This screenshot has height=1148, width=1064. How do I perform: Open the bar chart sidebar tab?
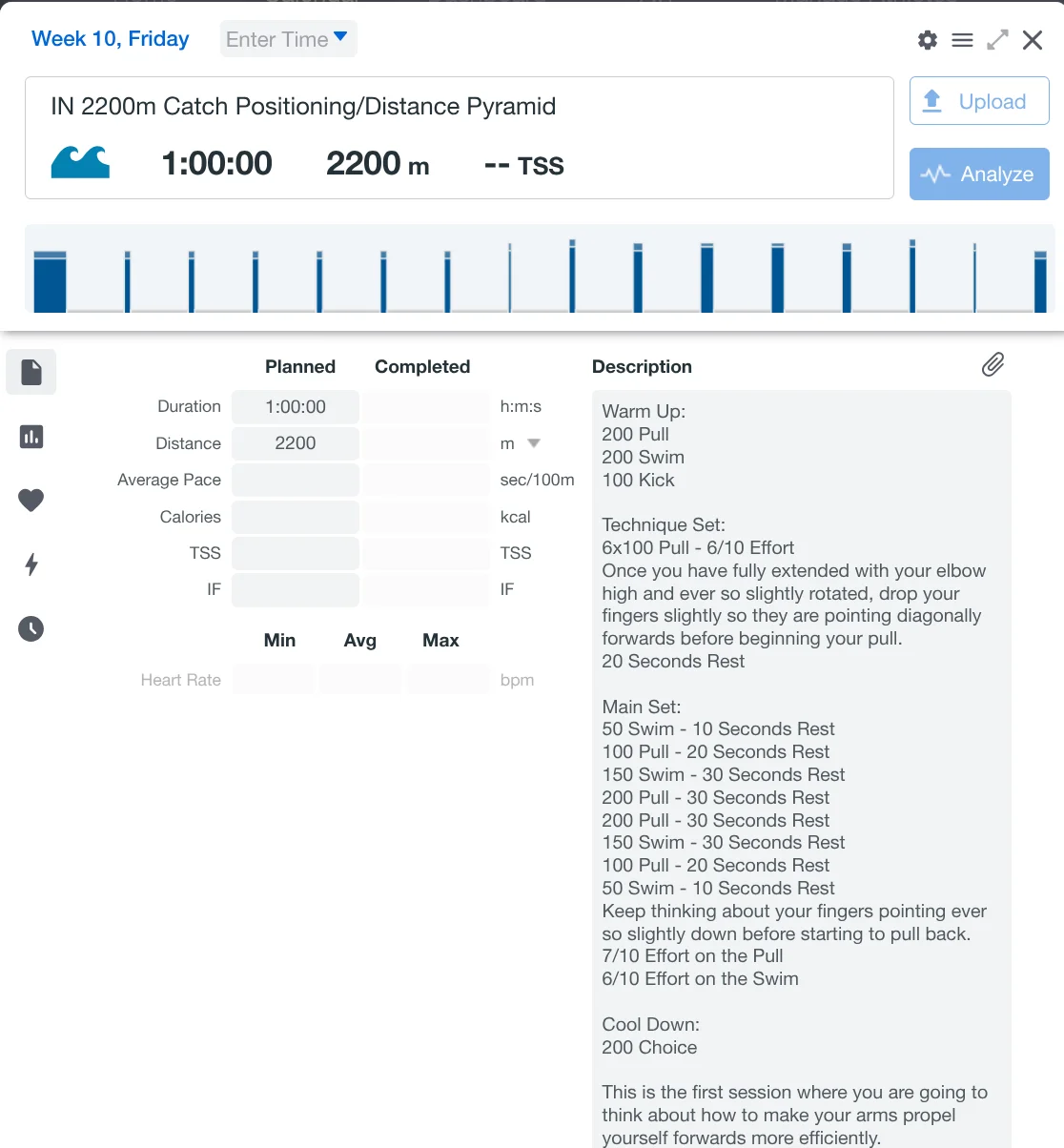(x=31, y=437)
